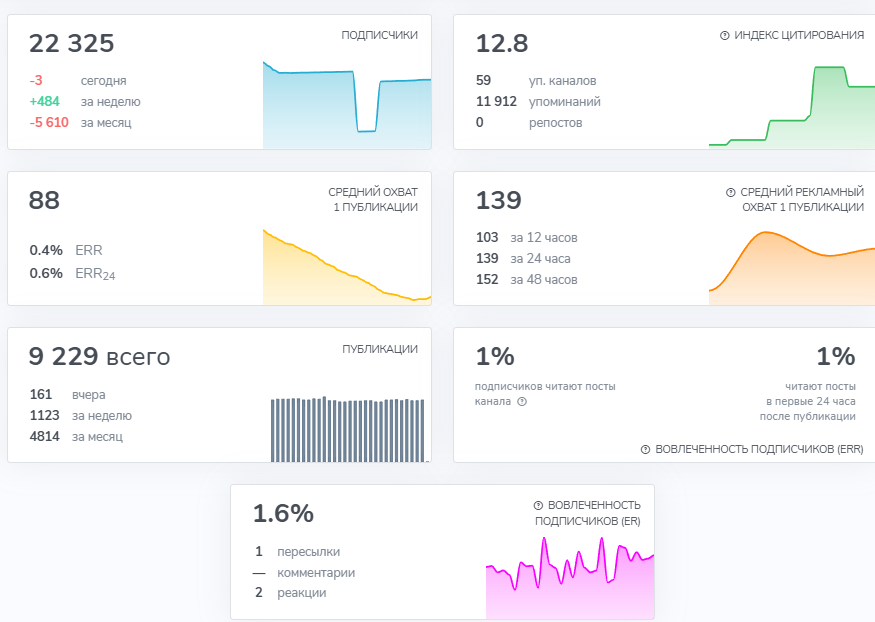Click the '-5 610' monthly subscriber change
This screenshot has width=875, height=622.
coord(49,122)
